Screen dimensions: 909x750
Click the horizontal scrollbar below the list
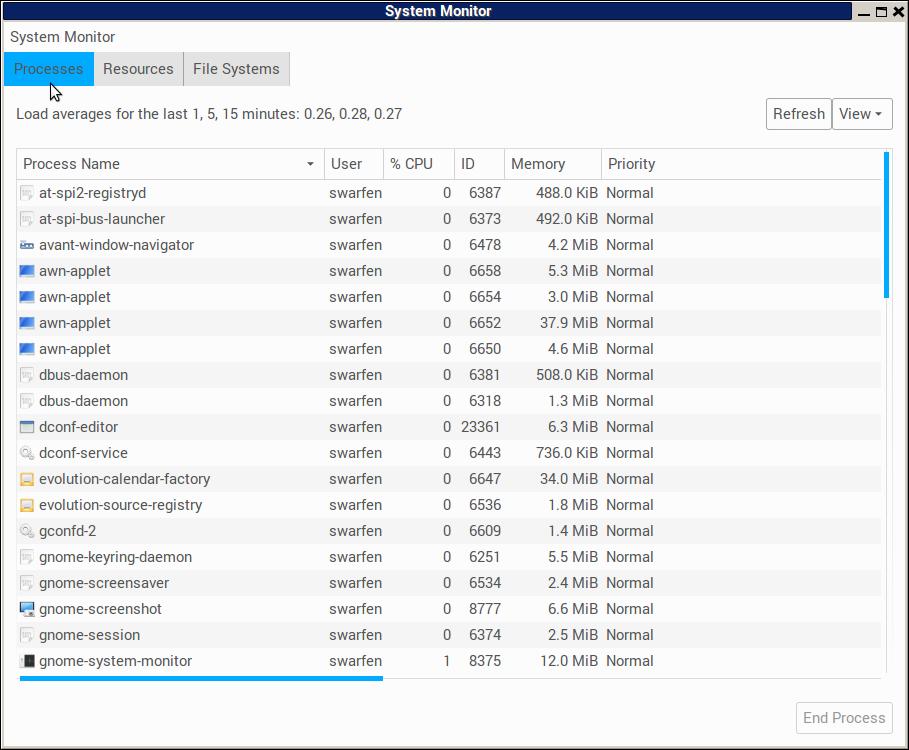[200, 678]
